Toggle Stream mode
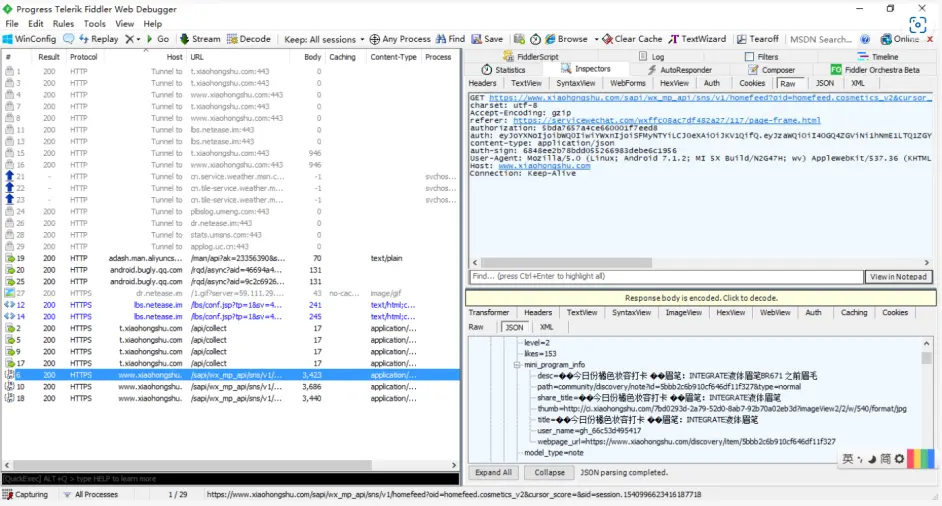The width and height of the screenshot is (942, 506). 200,39
